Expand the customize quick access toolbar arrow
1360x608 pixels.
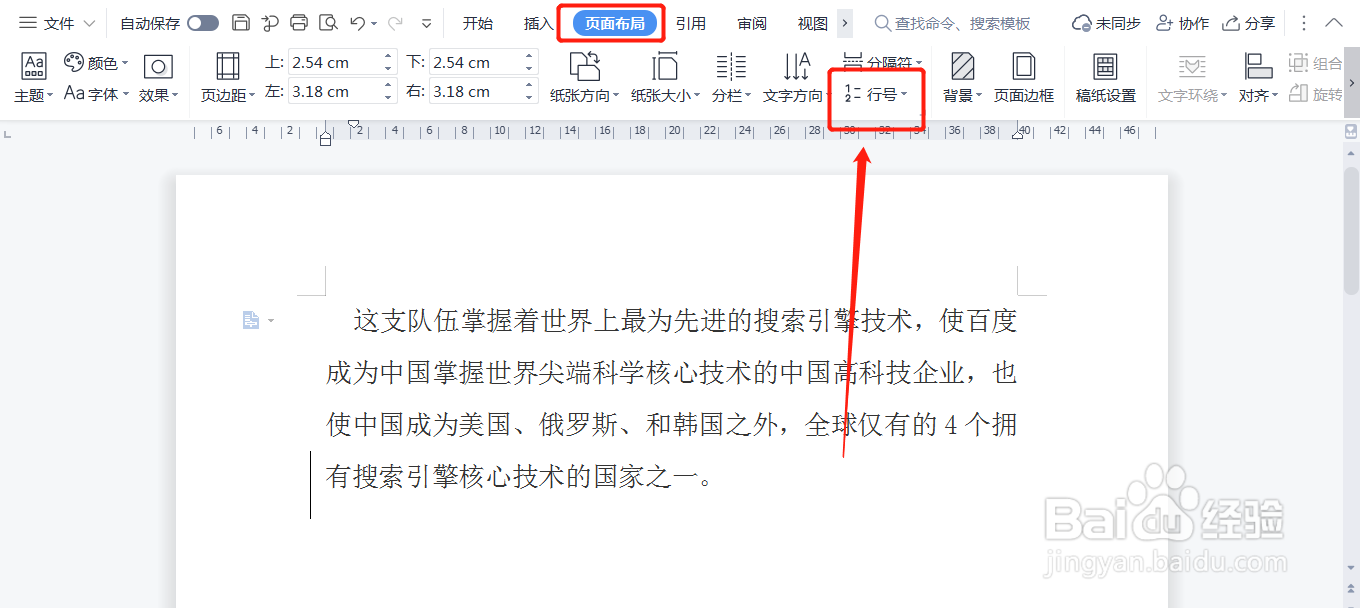[427, 23]
